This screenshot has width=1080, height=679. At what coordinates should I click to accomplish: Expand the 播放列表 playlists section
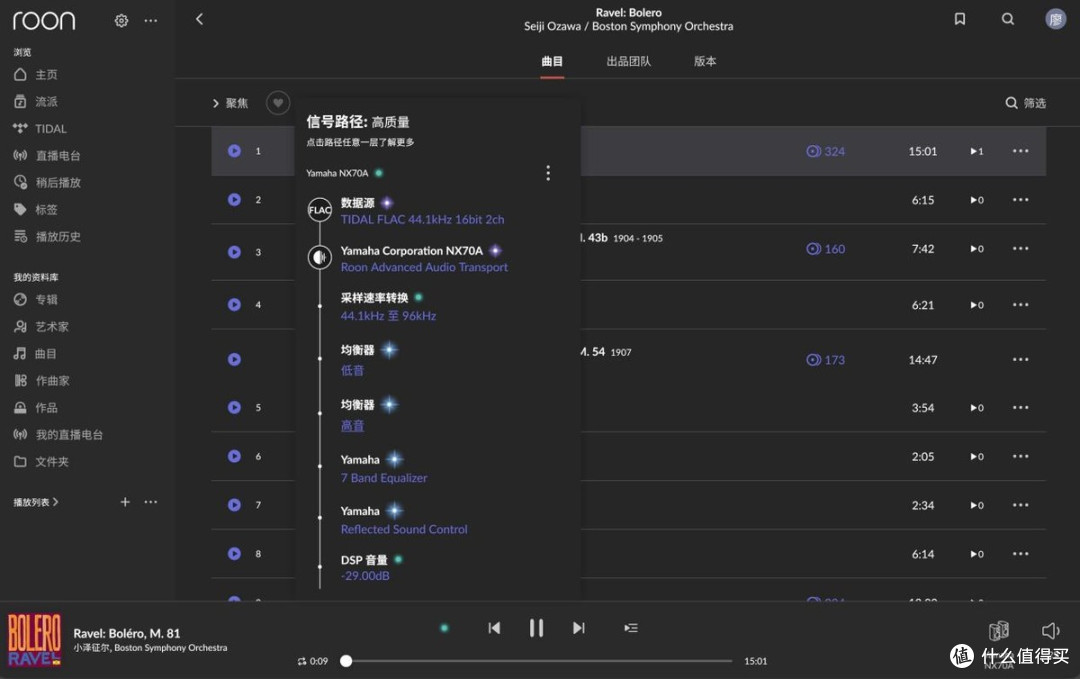[36, 502]
